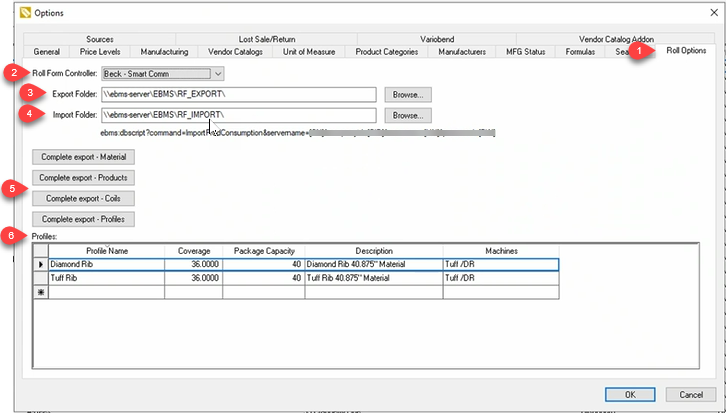Screen dimensions: 726x413
Task: Click in the Export Folder path field
Action: (238, 94)
